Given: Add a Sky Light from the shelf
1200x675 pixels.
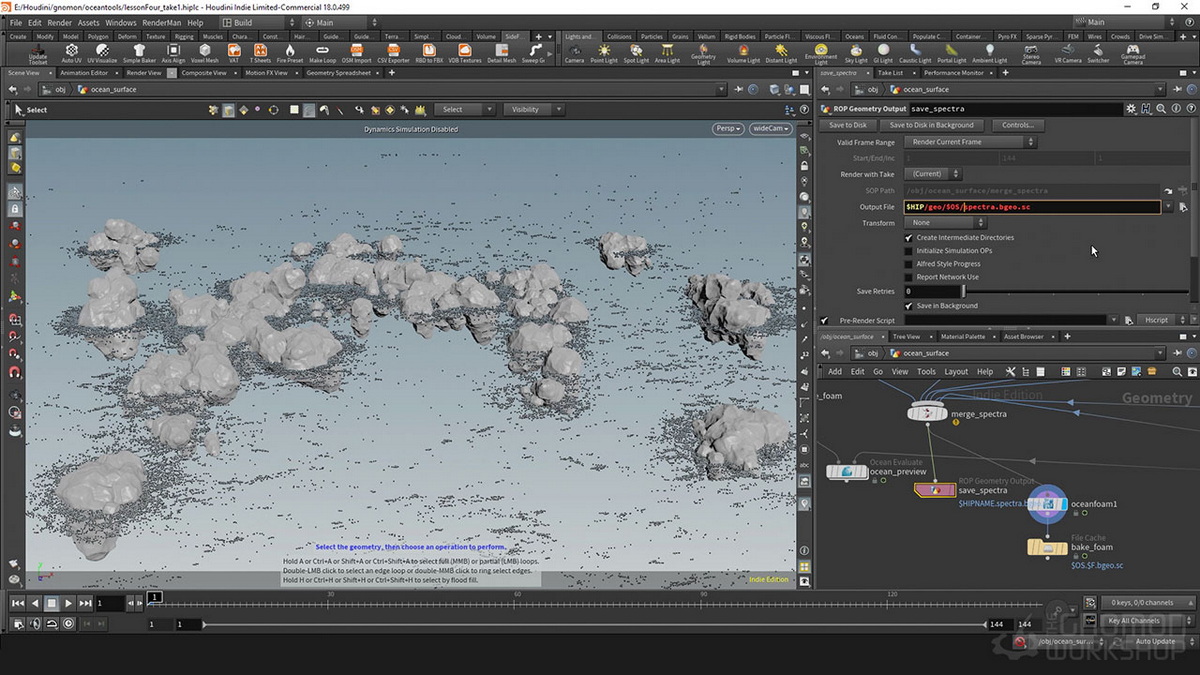Looking at the screenshot, I should (856, 52).
